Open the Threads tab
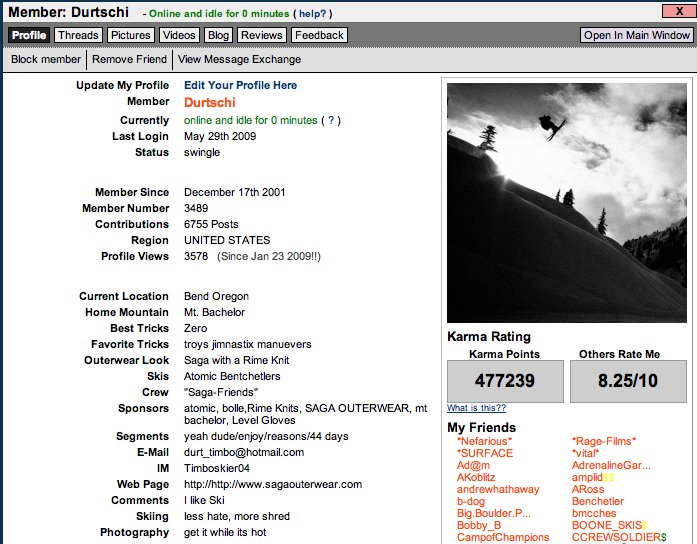 (78, 35)
